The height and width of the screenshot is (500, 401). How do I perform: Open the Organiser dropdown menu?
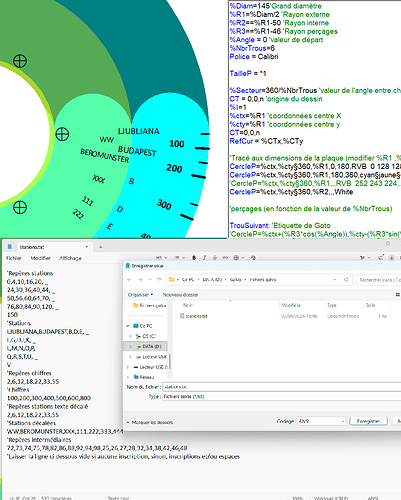[140, 295]
